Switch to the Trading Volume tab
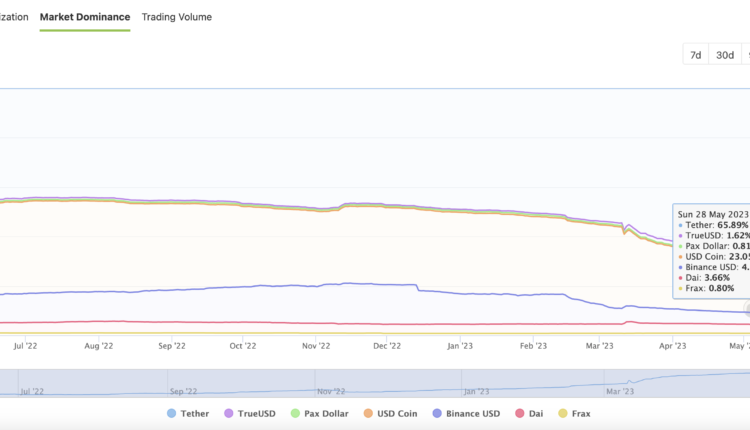The image size is (750, 430). pos(176,17)
